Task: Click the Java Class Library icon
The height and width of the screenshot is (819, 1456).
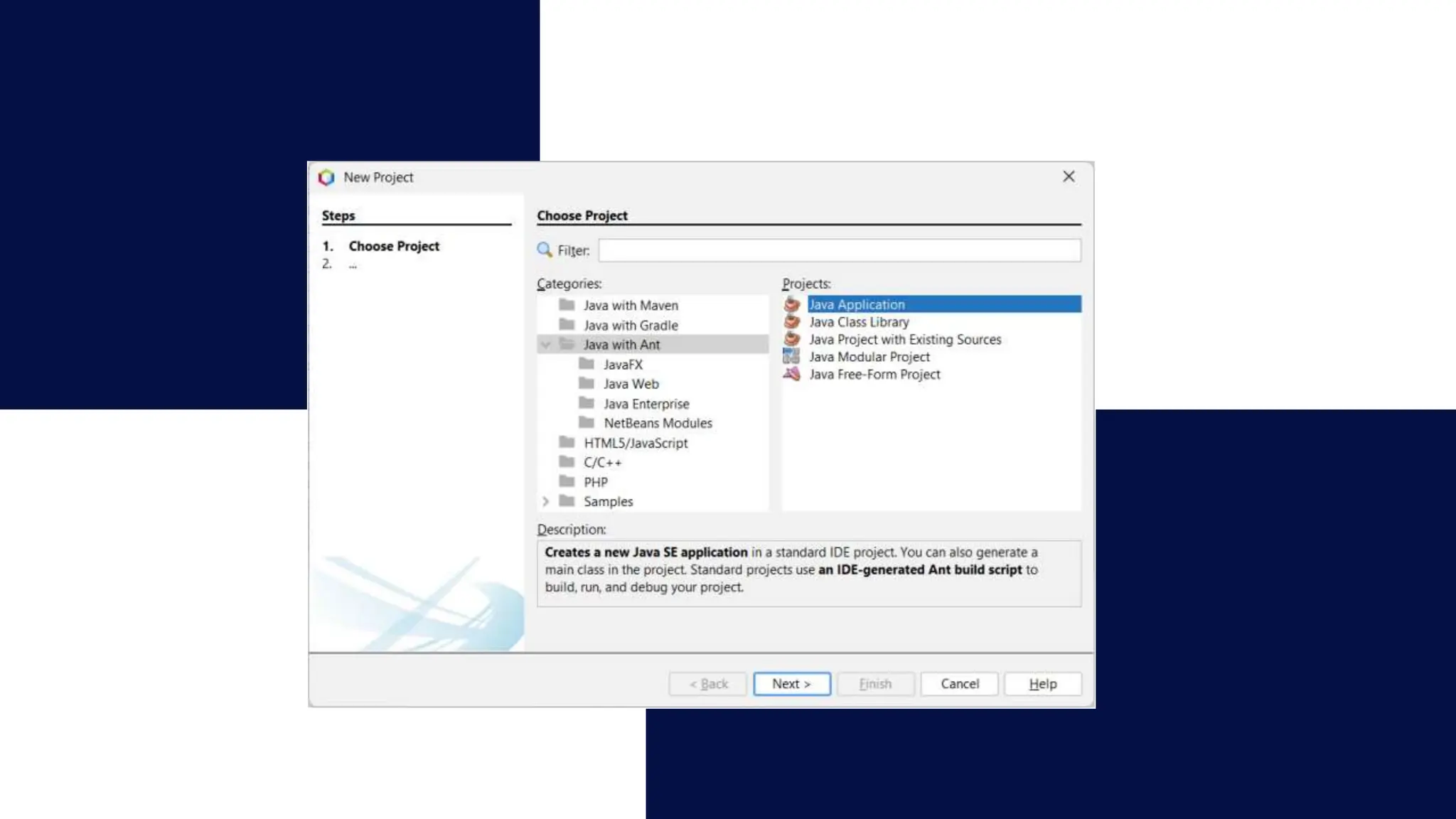Action: [x=791, y=322]
